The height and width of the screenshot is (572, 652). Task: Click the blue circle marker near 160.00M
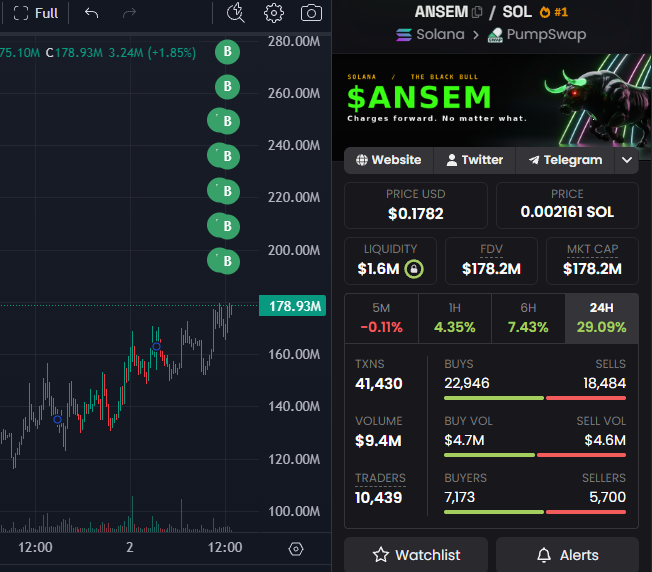156,347
